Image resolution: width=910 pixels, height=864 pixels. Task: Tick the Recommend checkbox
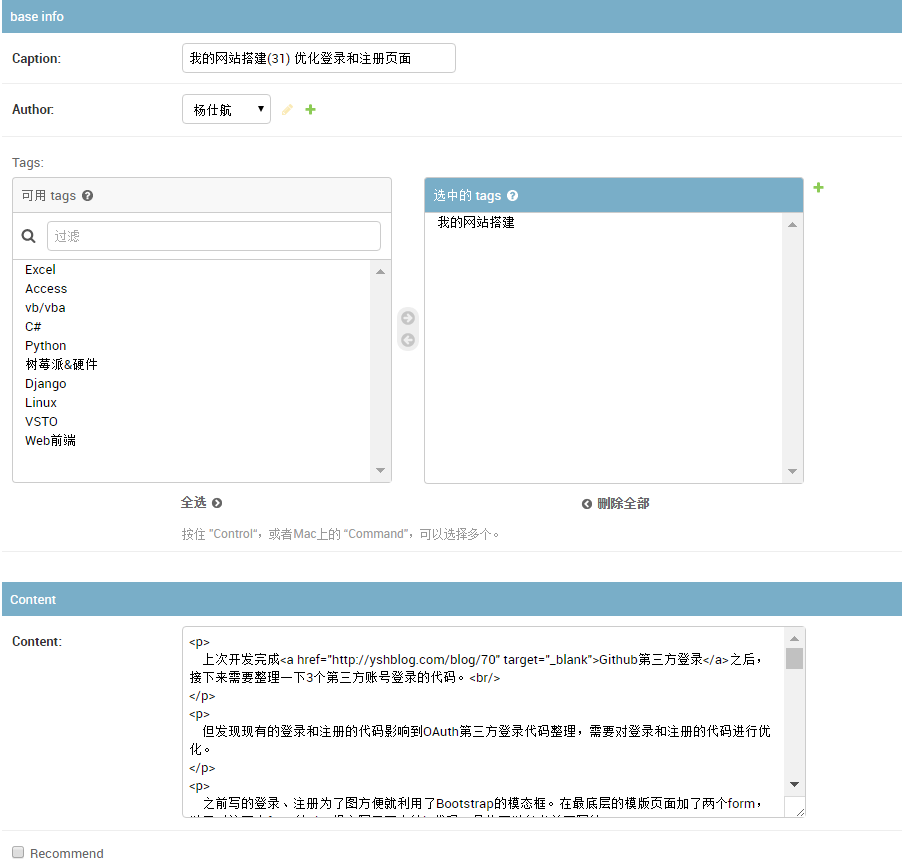point(18,852)
